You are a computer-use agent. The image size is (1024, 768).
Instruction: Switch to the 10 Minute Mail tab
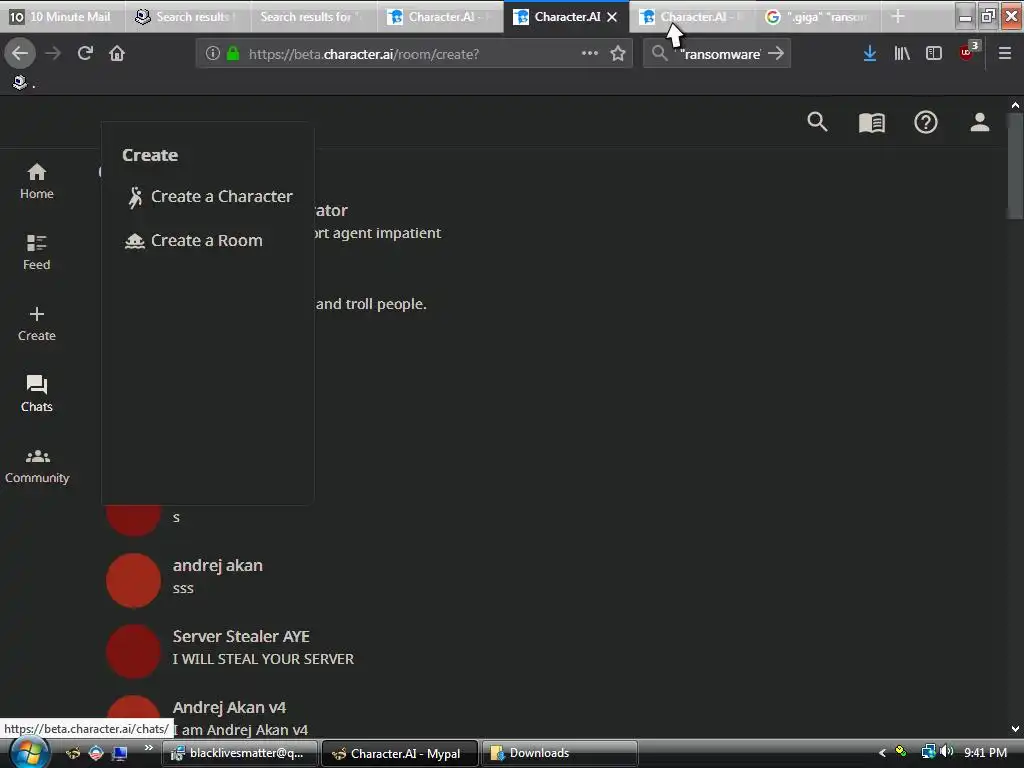coord(62,16)
